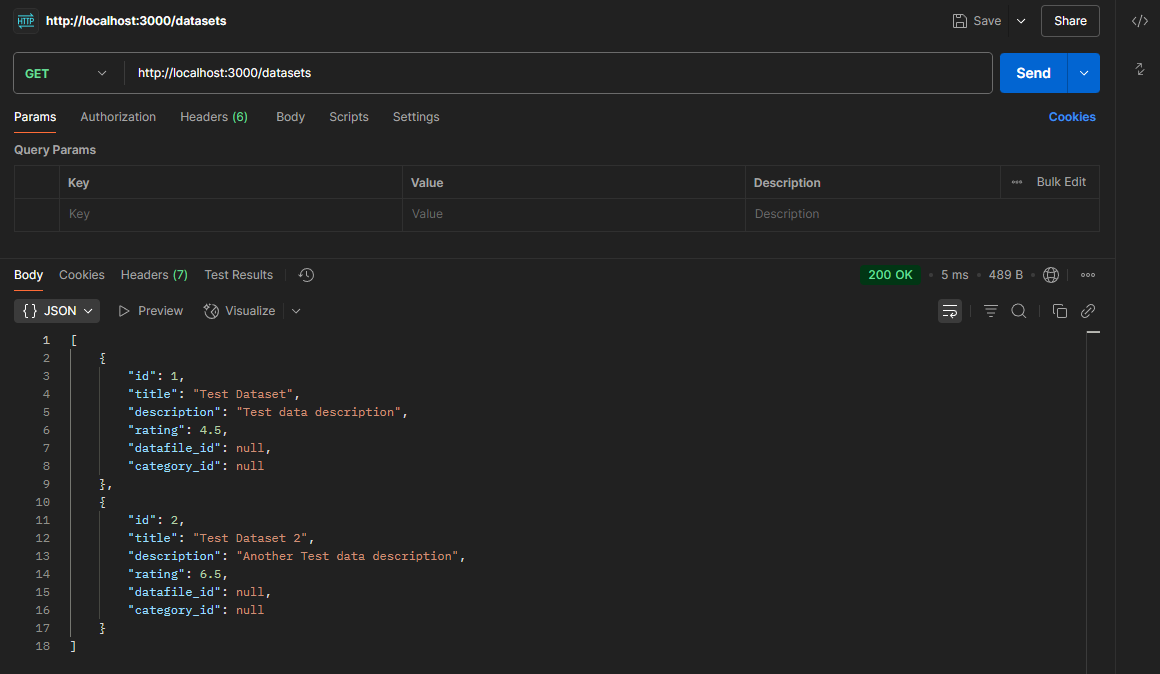Toggle the wrap lines icon

(950, 311)
